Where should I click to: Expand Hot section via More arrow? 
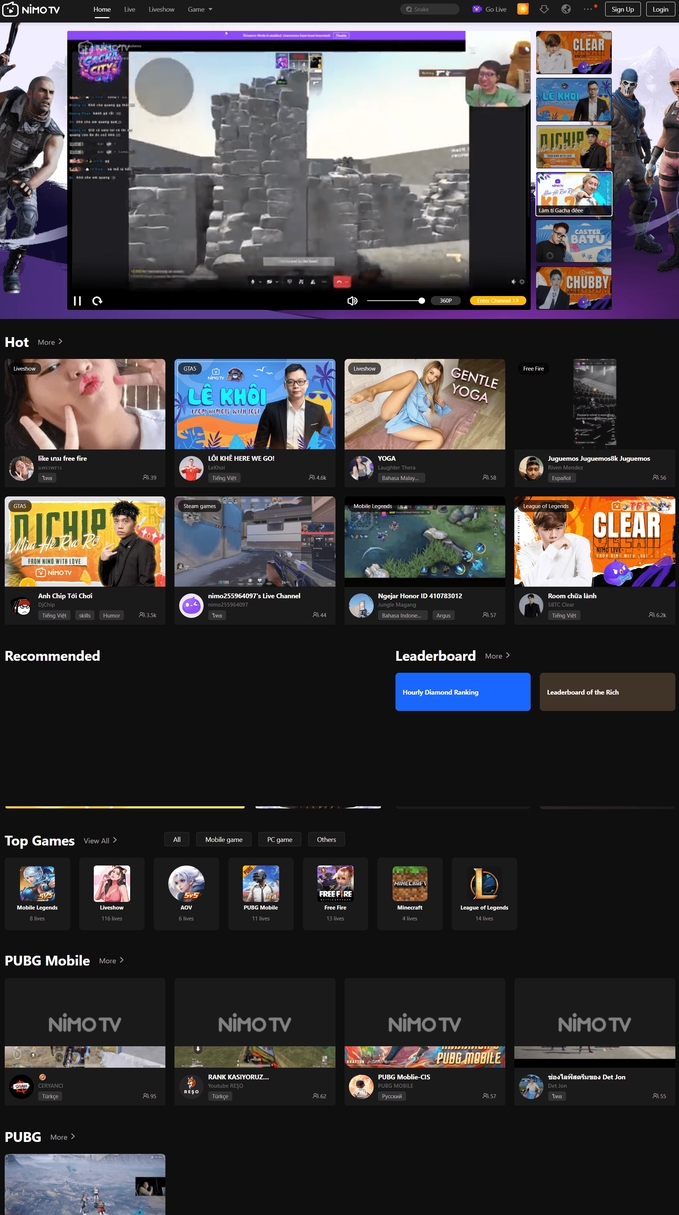(50, 342)
